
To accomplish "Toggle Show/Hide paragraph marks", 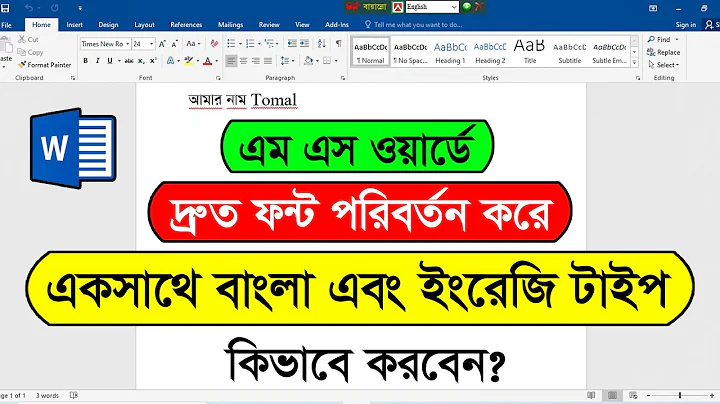I will [338, 44].
